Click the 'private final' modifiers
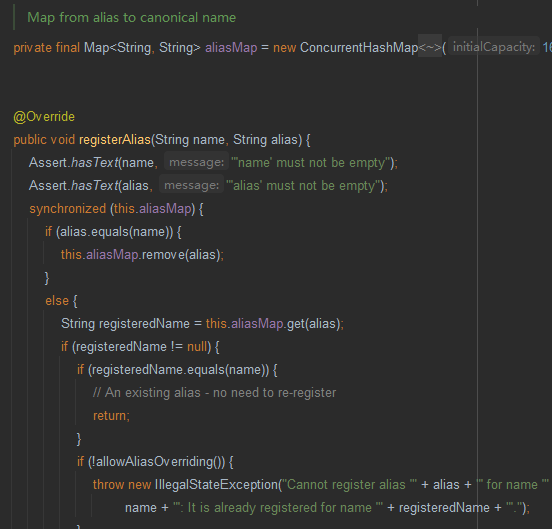 click(x=46, y=48)
